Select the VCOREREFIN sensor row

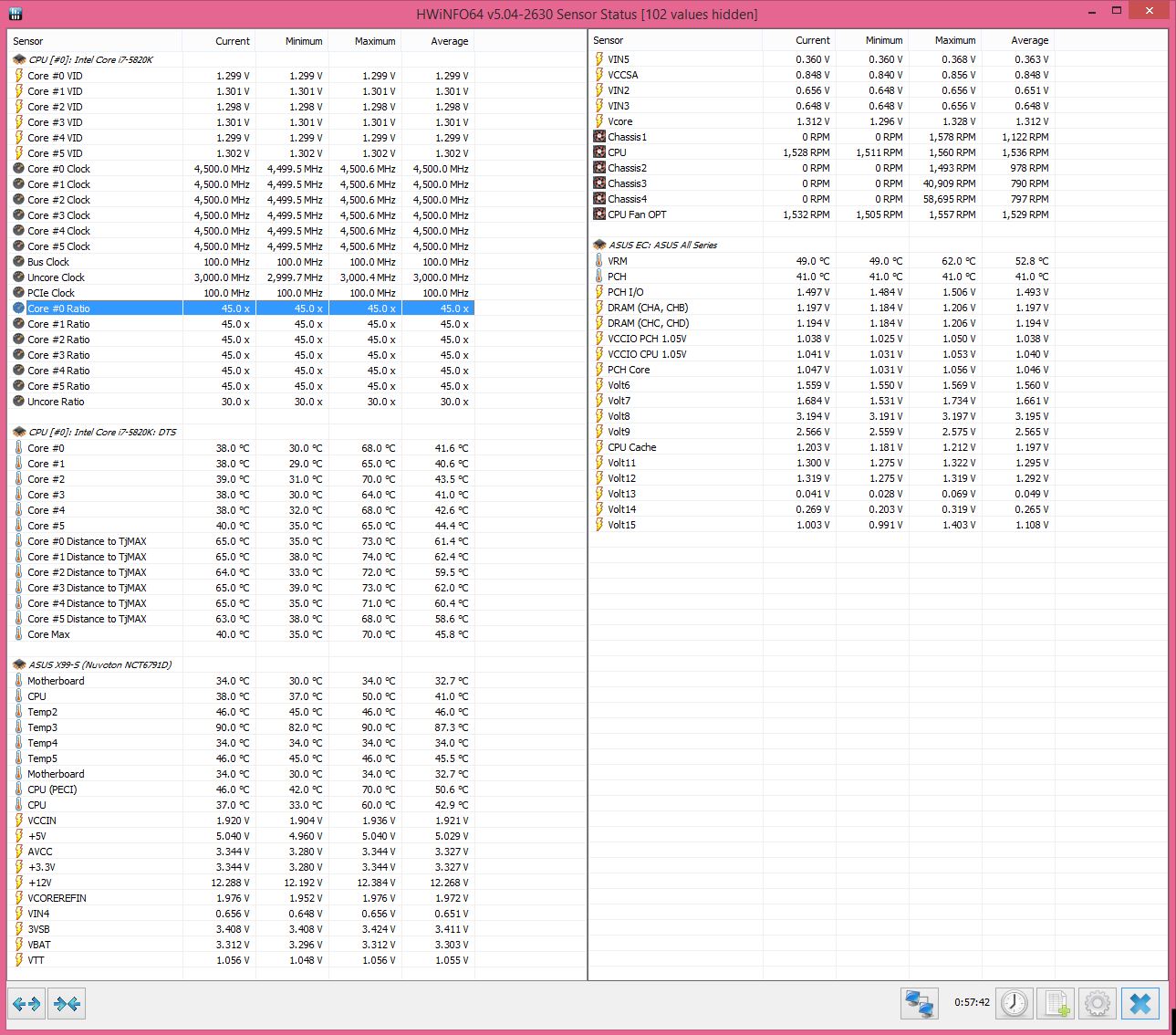coord(243,898)
